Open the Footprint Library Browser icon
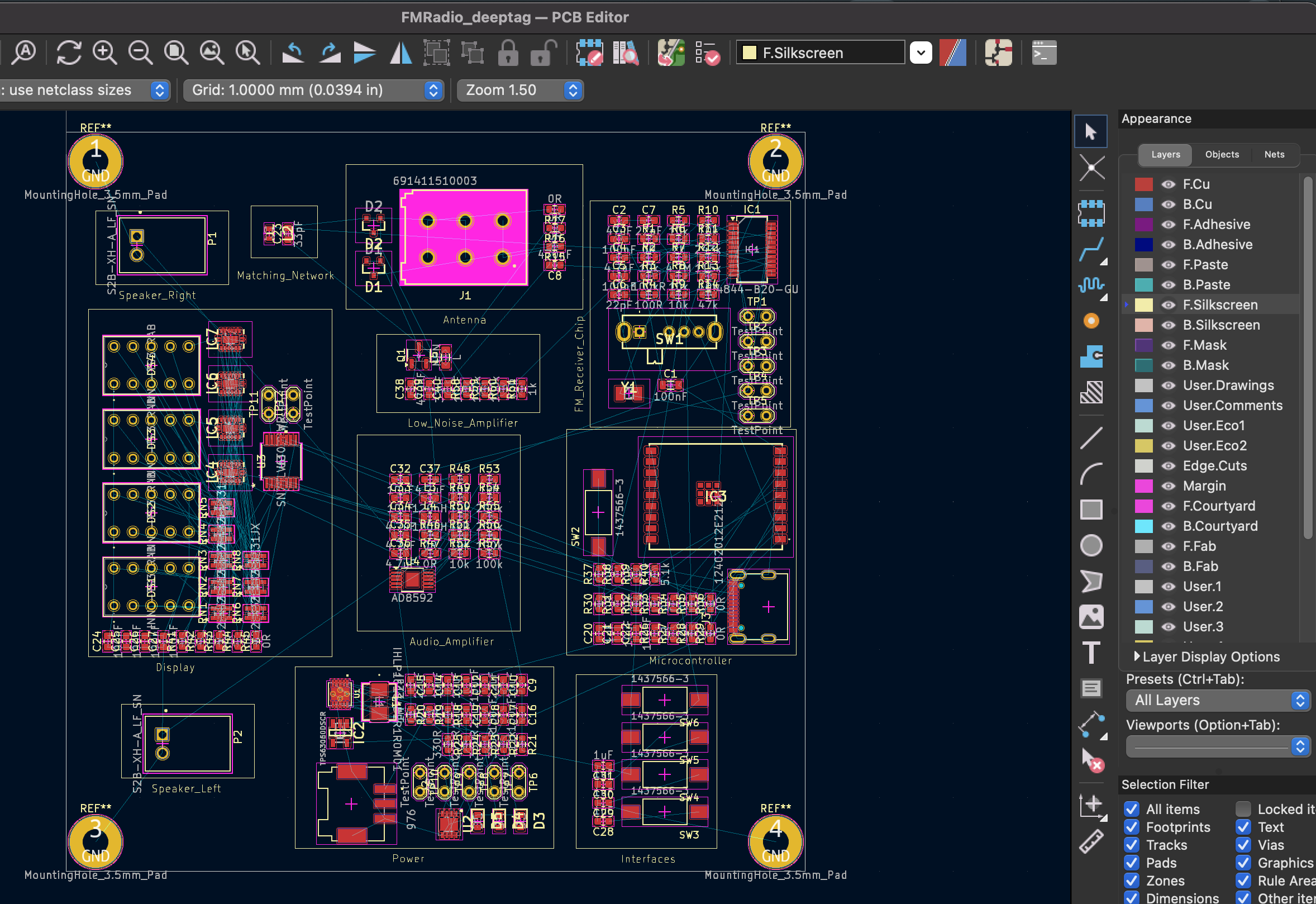The width and height of the screenshot is (1316, 904). pyautogui.click(x=625, y=53)
